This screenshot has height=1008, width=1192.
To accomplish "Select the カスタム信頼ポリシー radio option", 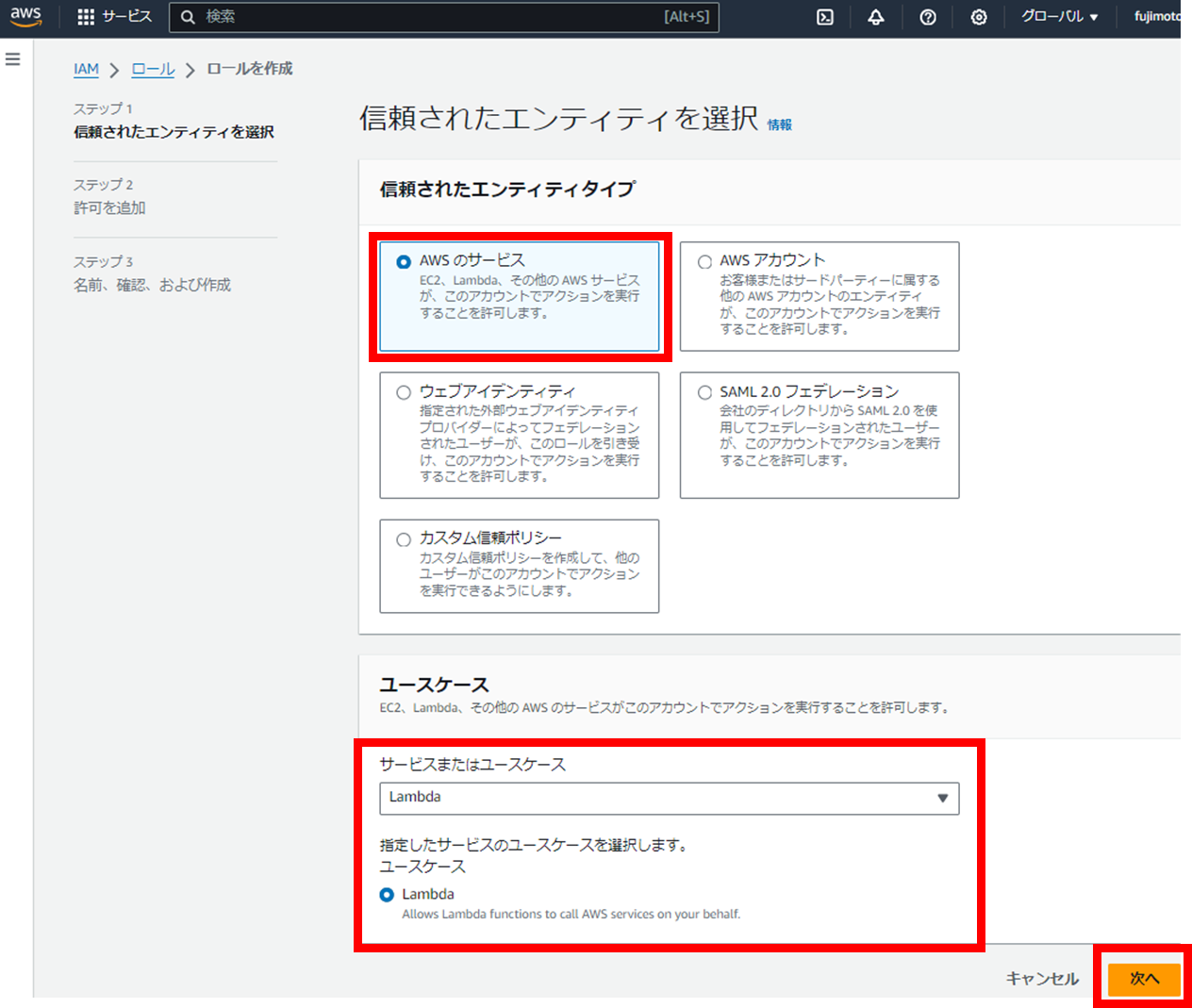I will tap(404, 539).
